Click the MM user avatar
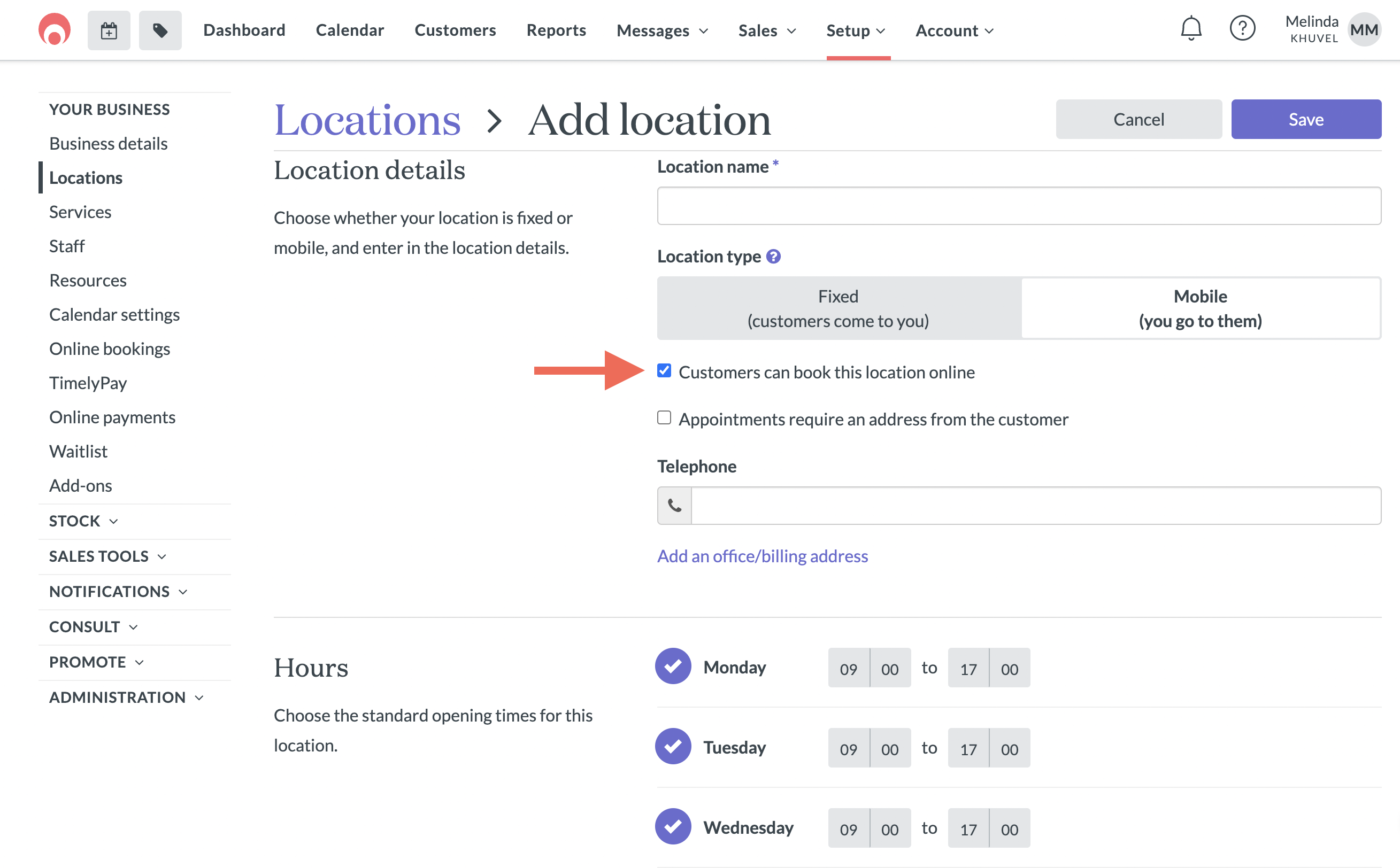Viewport: 1400px width, 868px height. point(1364,30)
